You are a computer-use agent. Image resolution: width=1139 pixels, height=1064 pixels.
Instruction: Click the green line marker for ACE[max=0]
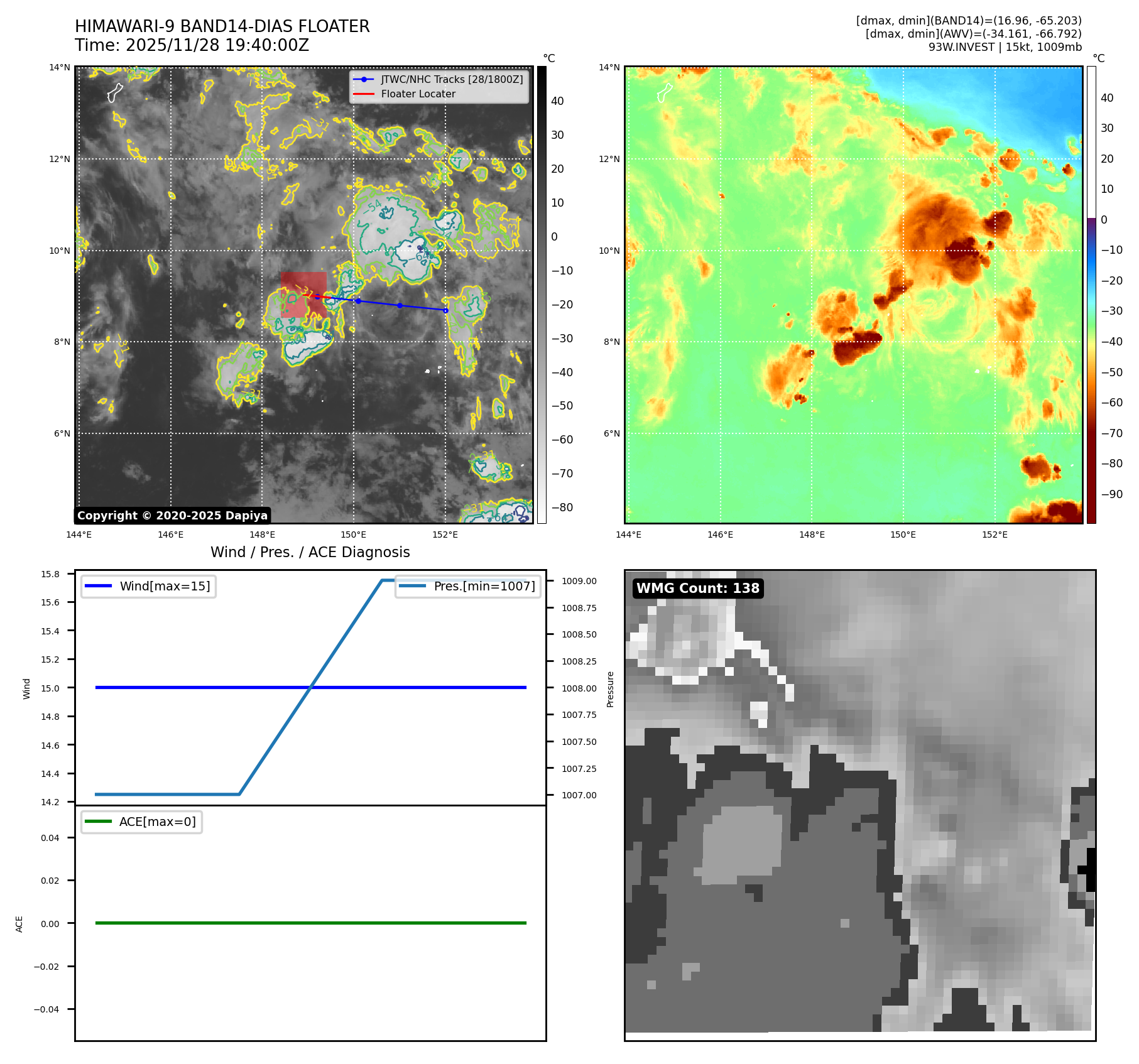point(98,822)
